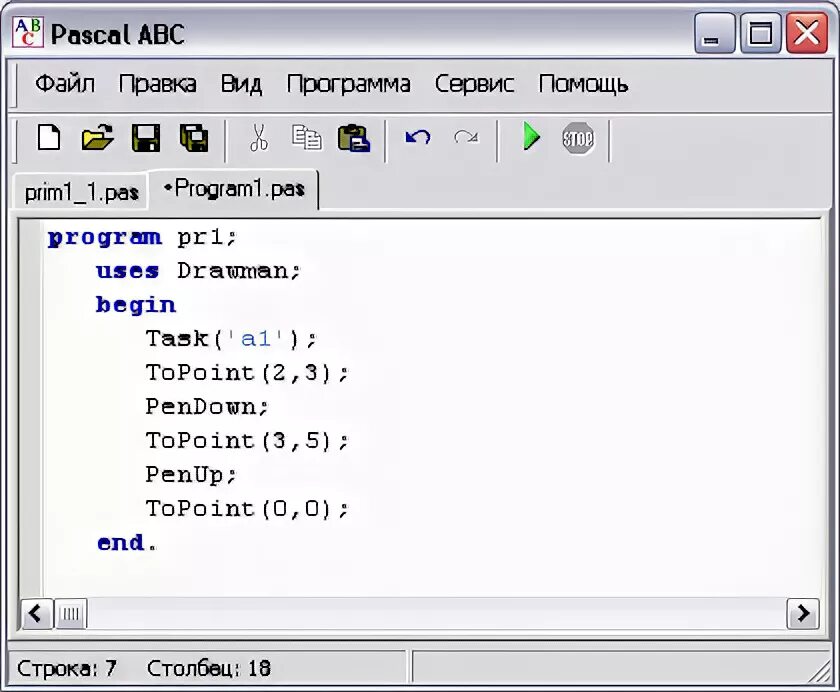Open the Правка menu
The height and width of the screenshot is (692, 840).
158,84
